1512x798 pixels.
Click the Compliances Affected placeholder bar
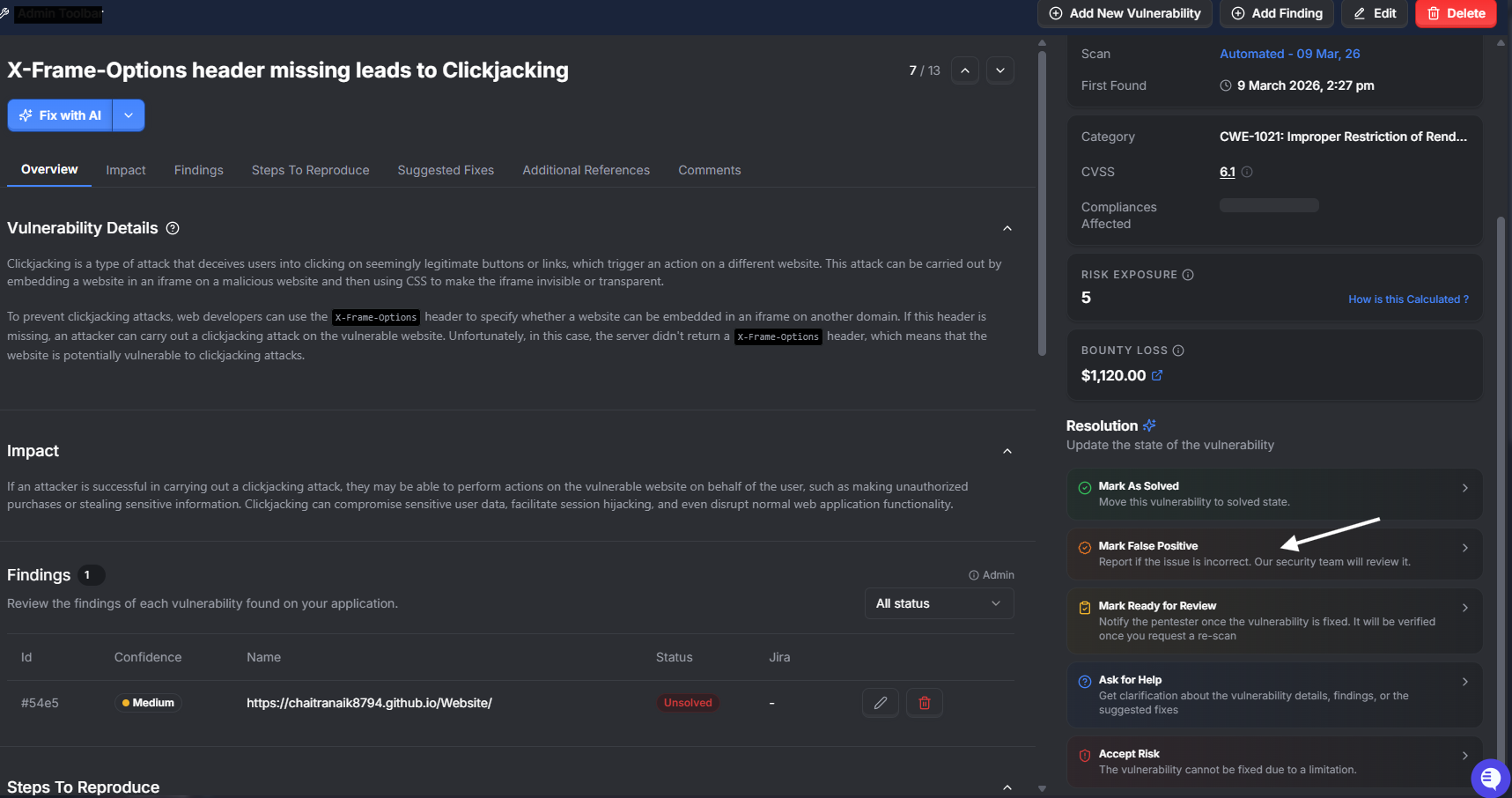point(1269,205)
